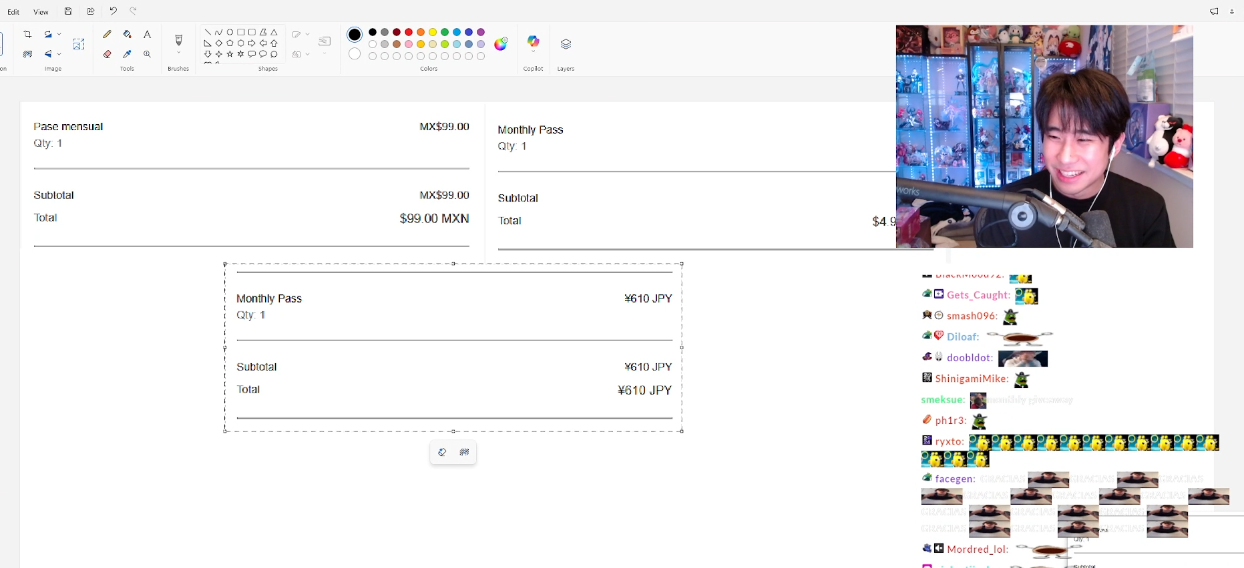
Task: Click Generative erase on the floating selection toolbar
Action: tap(442, 453)
